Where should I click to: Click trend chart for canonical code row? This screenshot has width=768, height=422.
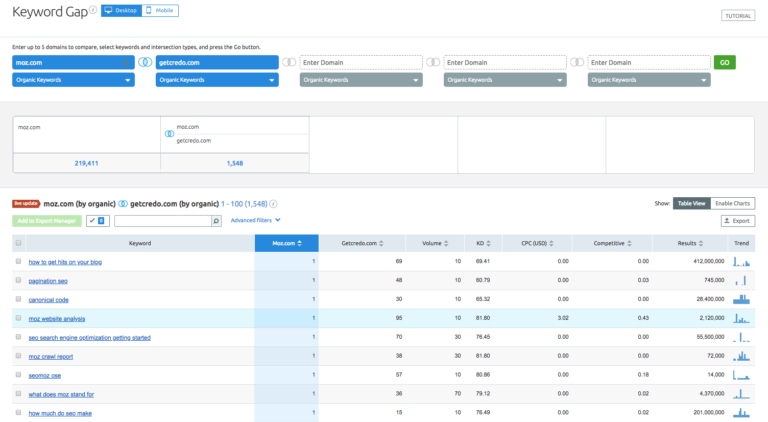(741, 299)
